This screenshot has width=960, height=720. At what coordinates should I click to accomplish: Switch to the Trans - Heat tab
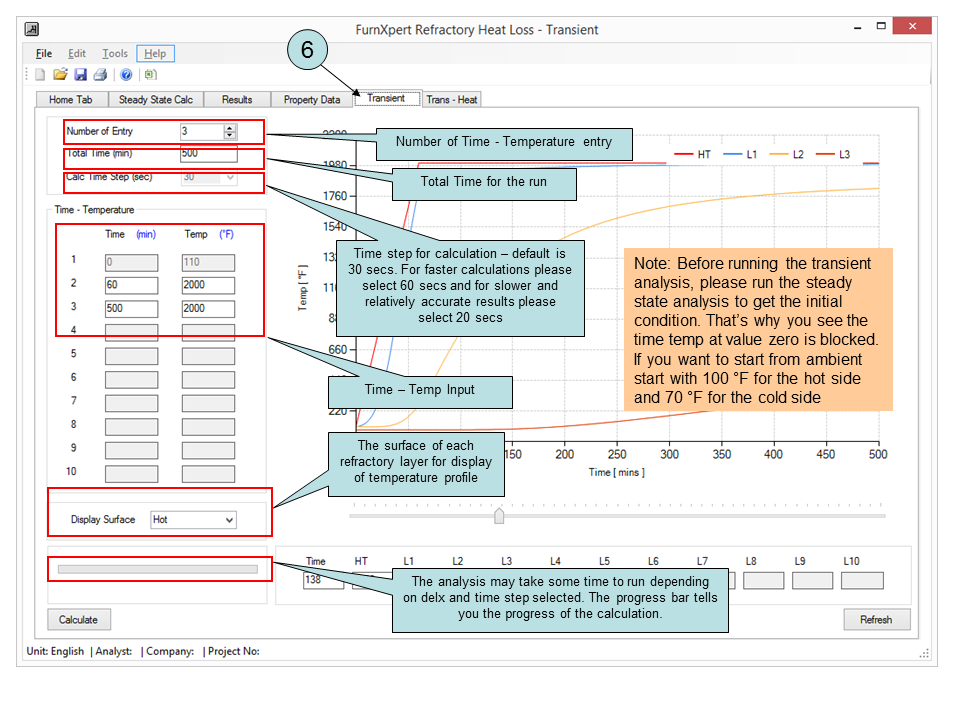452,100
